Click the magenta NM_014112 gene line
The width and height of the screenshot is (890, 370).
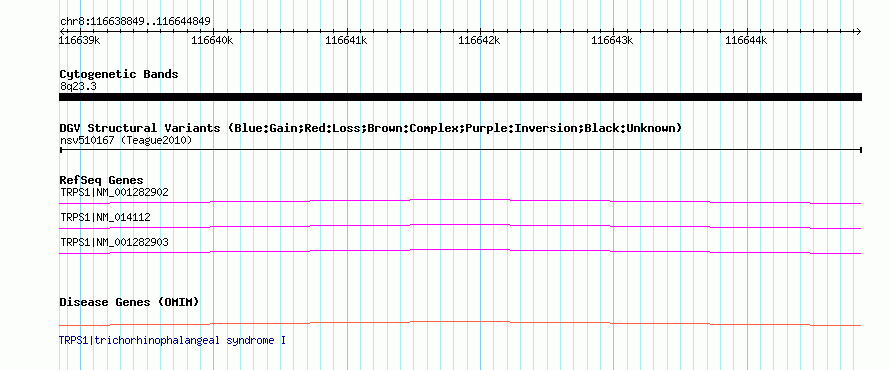(x=460, y=226)
